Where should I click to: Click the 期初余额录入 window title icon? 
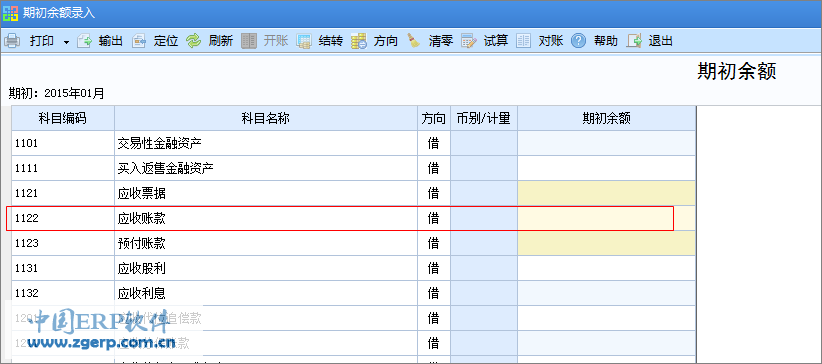pos(10,13)
